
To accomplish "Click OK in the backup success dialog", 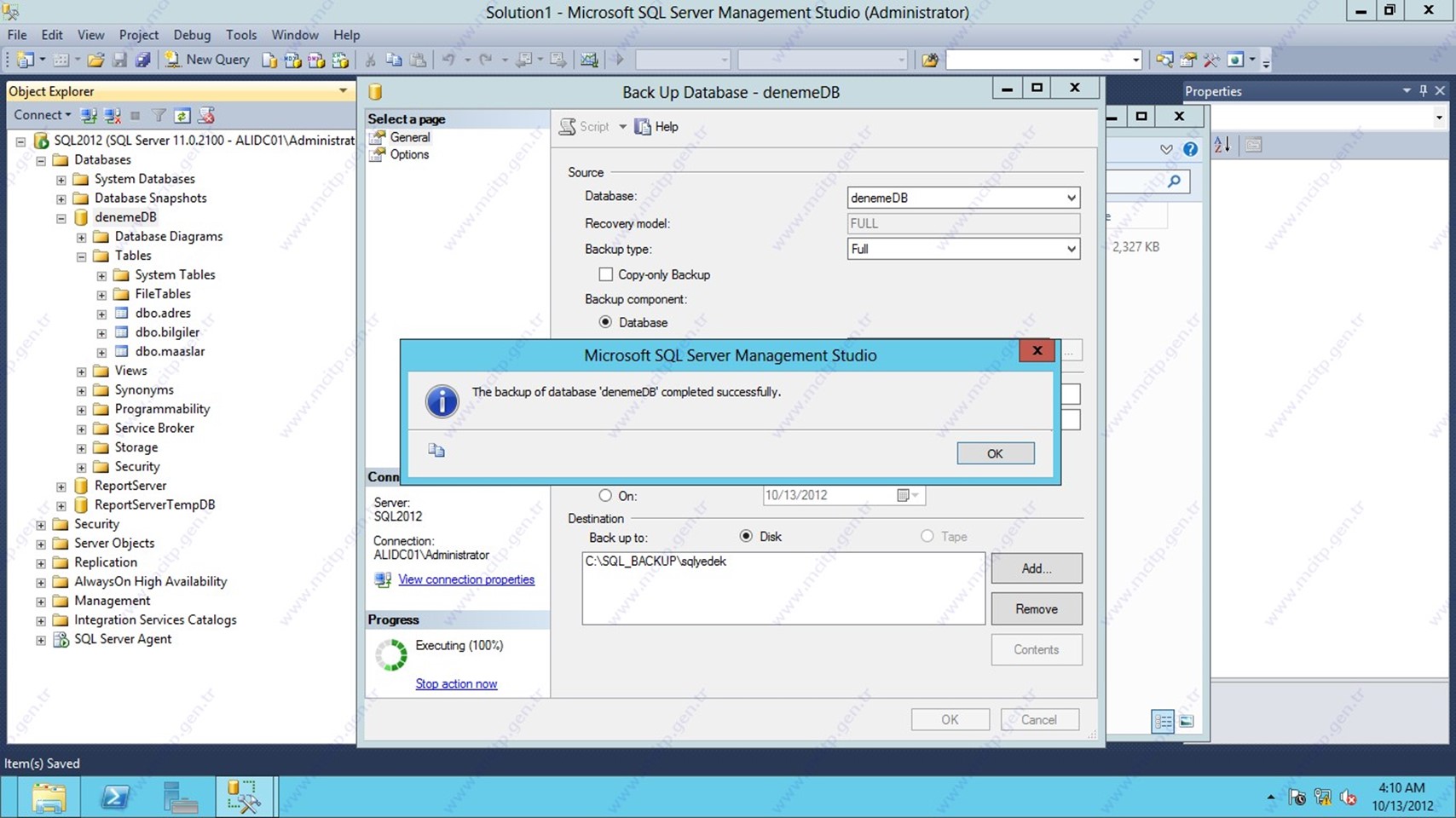I will (996, 453).
